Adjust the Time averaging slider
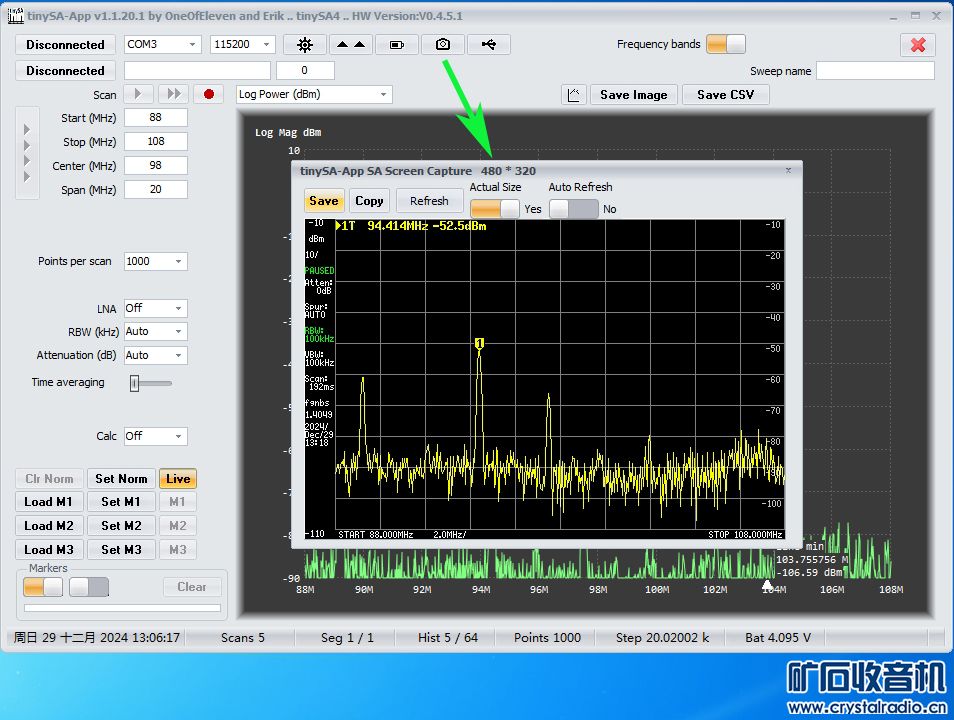Screen dimensions: 954x720 [x=135, y=383]
